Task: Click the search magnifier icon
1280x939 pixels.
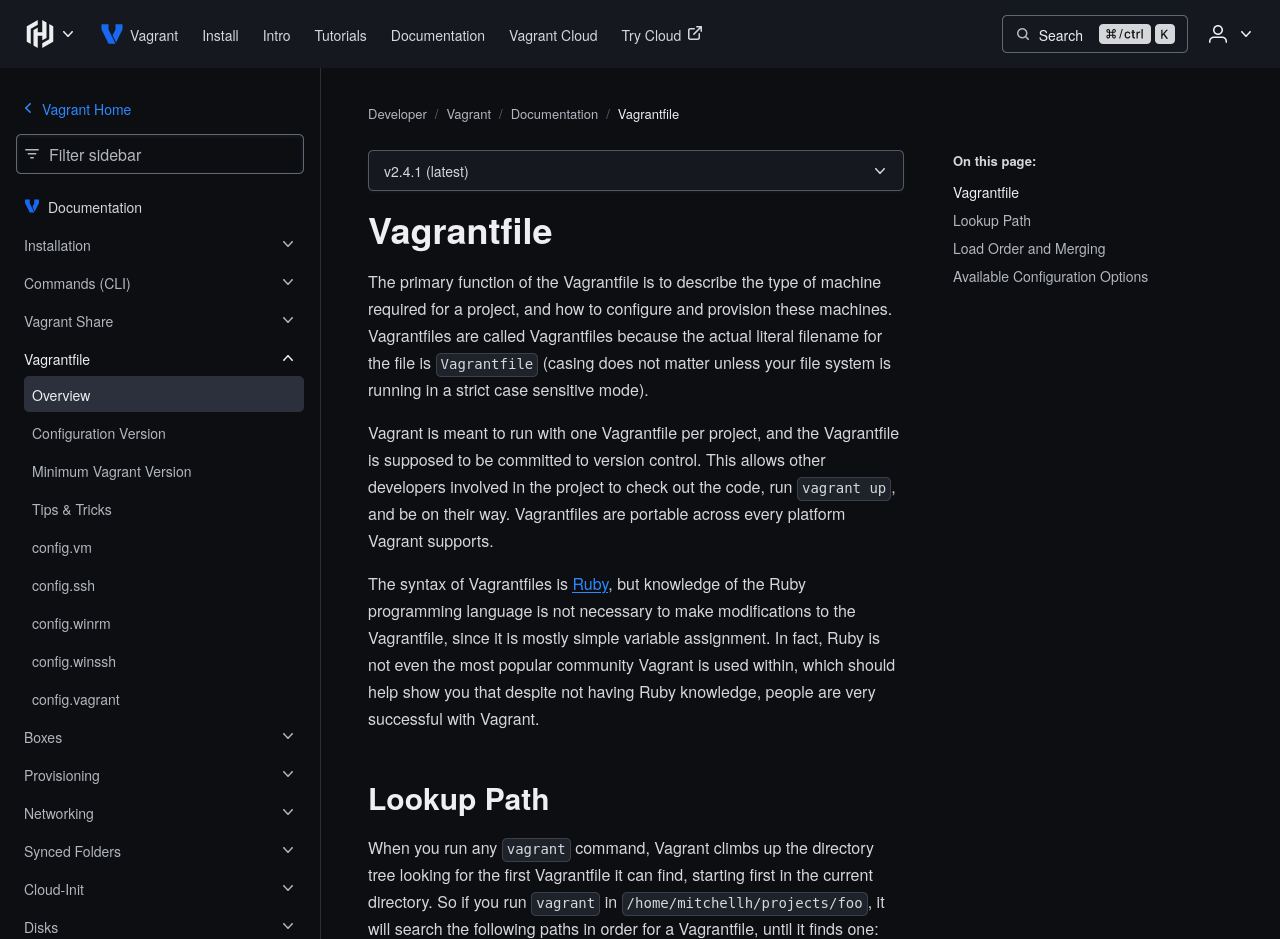Action: [x=1023, y=35]
